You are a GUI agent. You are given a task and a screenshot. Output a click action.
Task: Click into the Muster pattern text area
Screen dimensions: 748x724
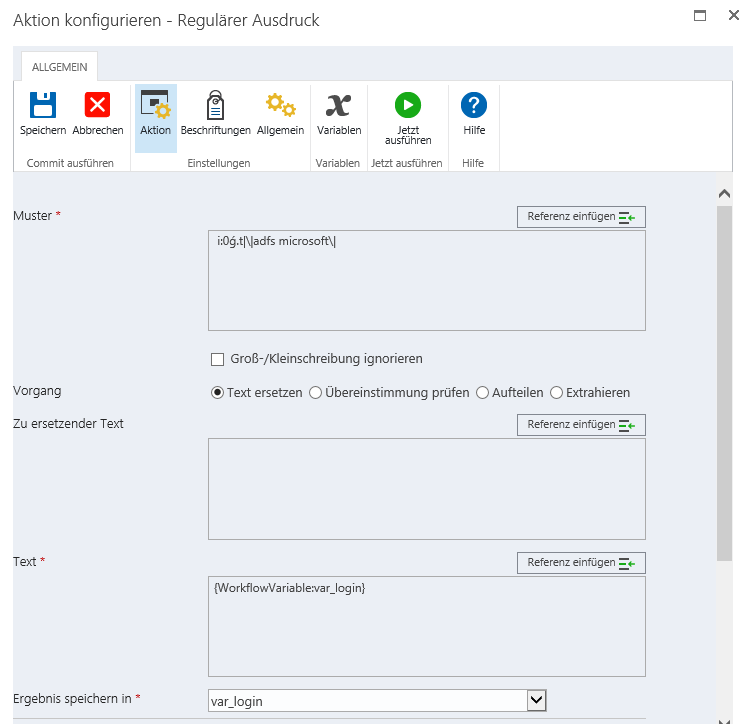click(x=426, y=280)
